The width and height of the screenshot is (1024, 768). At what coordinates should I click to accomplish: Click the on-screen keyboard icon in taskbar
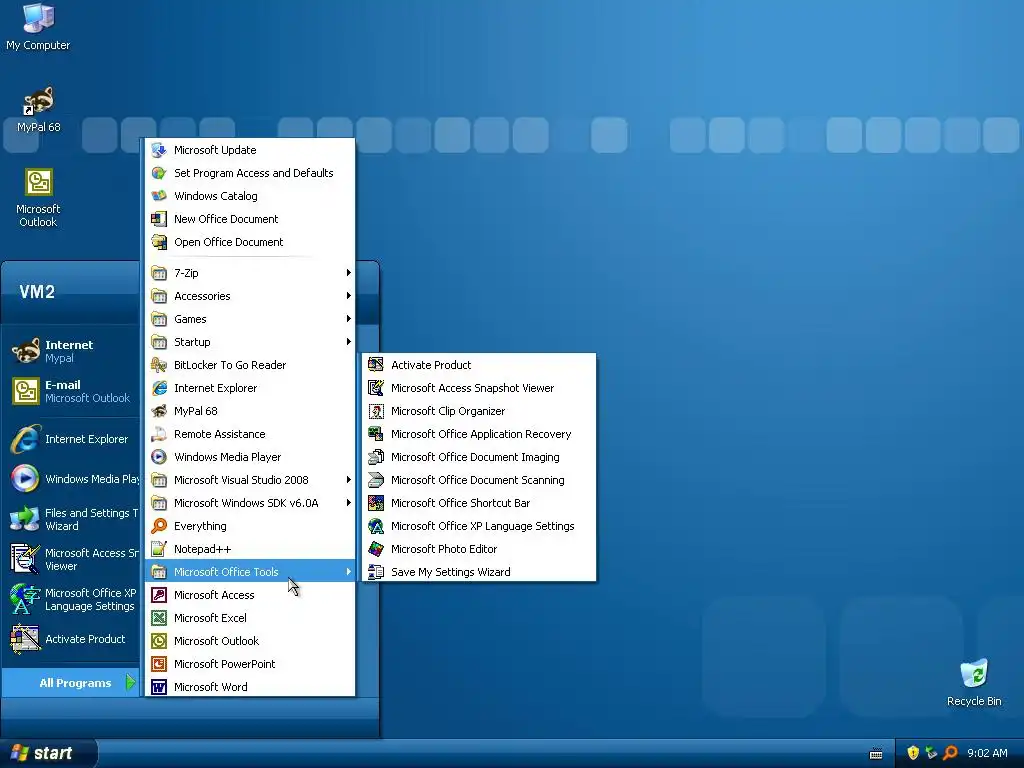(876, 754)
